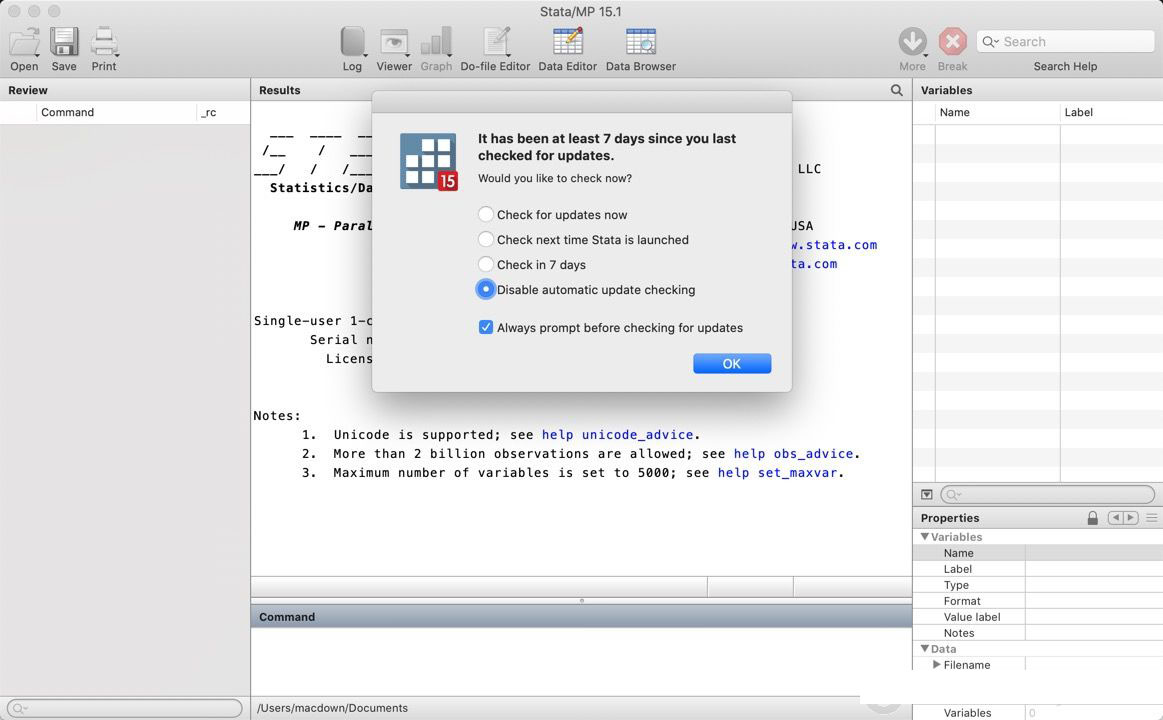
Task: Open the toolbar Search field options dropdown
Action: tap(990, 42)
